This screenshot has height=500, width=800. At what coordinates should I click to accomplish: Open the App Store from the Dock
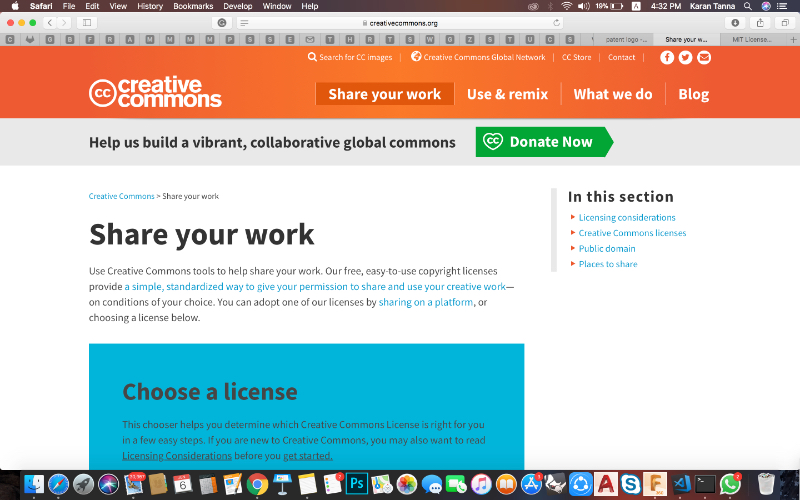(531, 484)
